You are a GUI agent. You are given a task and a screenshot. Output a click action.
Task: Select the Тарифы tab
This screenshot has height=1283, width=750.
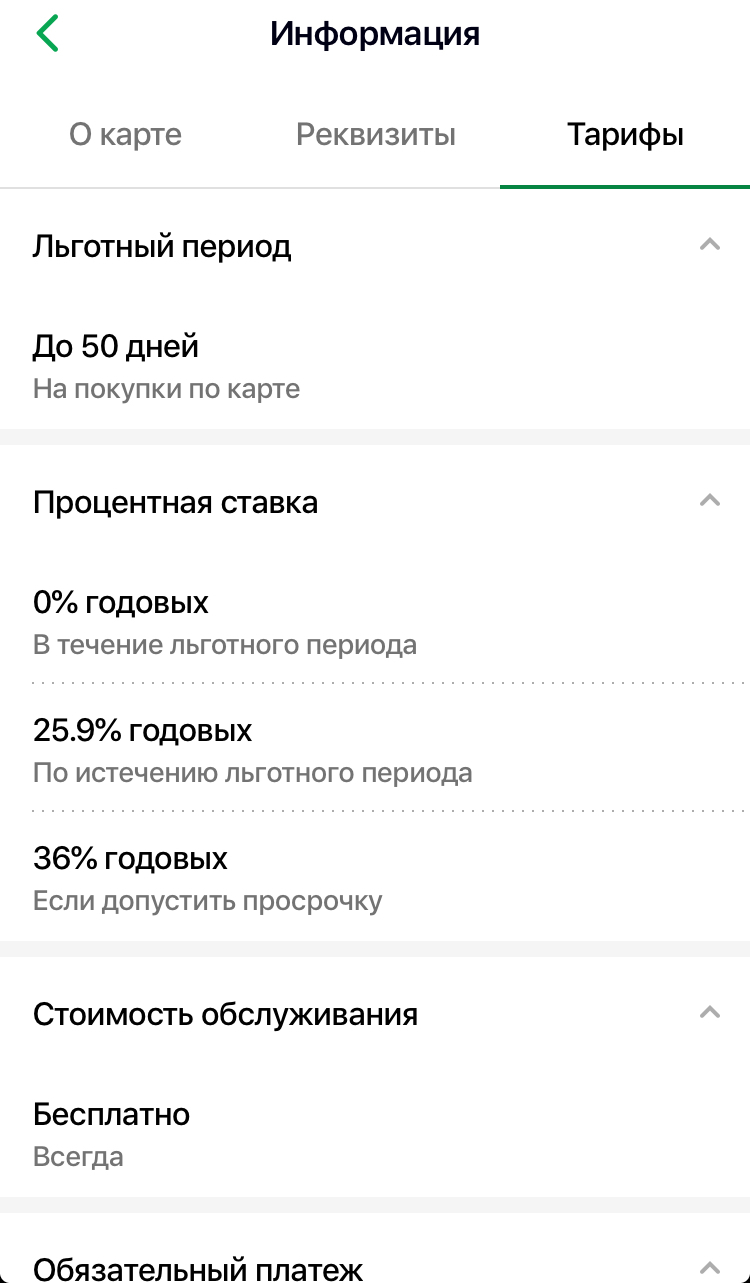625,134
